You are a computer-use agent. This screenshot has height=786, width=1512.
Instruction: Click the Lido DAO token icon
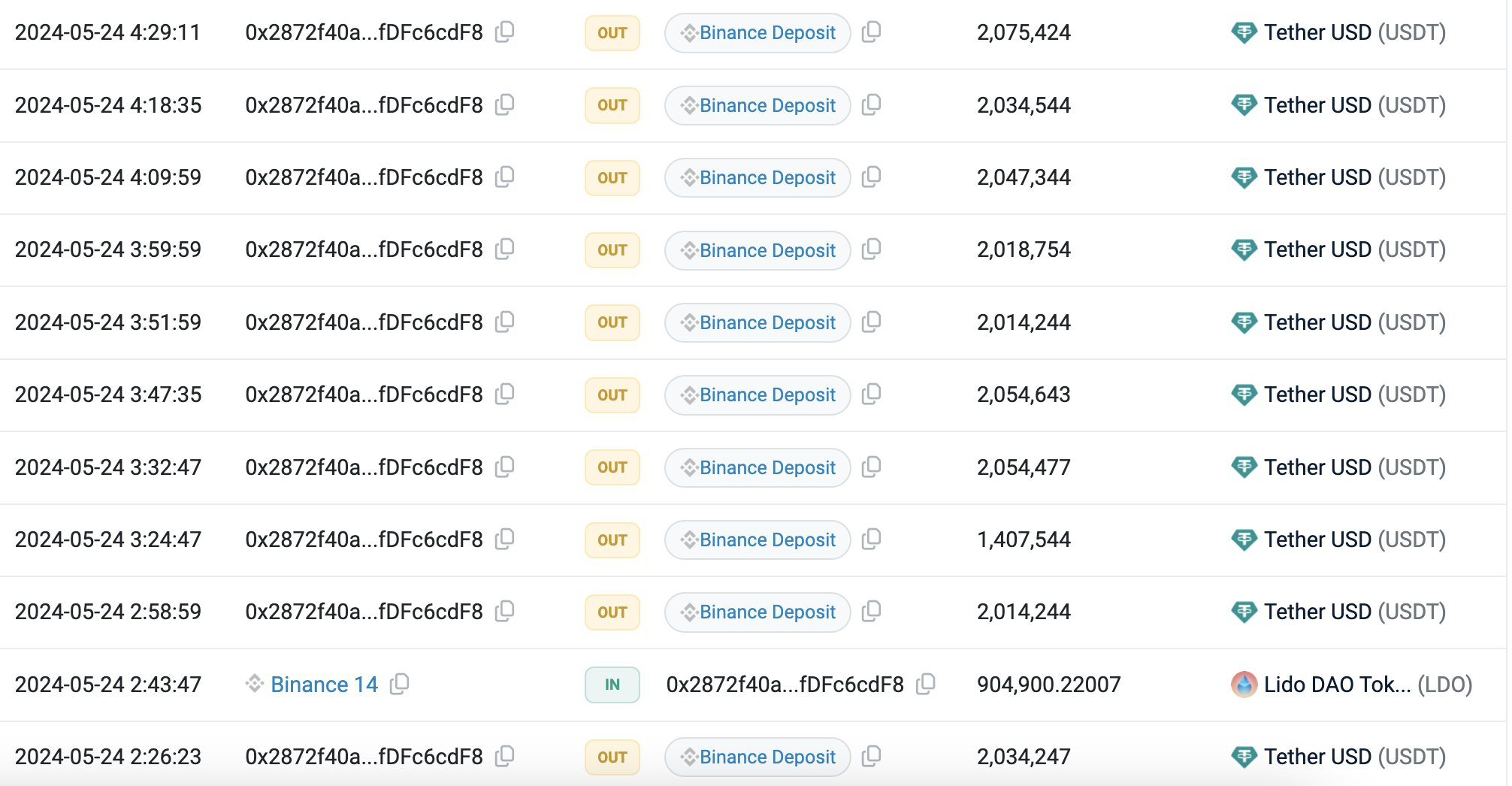pyautogui.click(x=1244, y=685)
